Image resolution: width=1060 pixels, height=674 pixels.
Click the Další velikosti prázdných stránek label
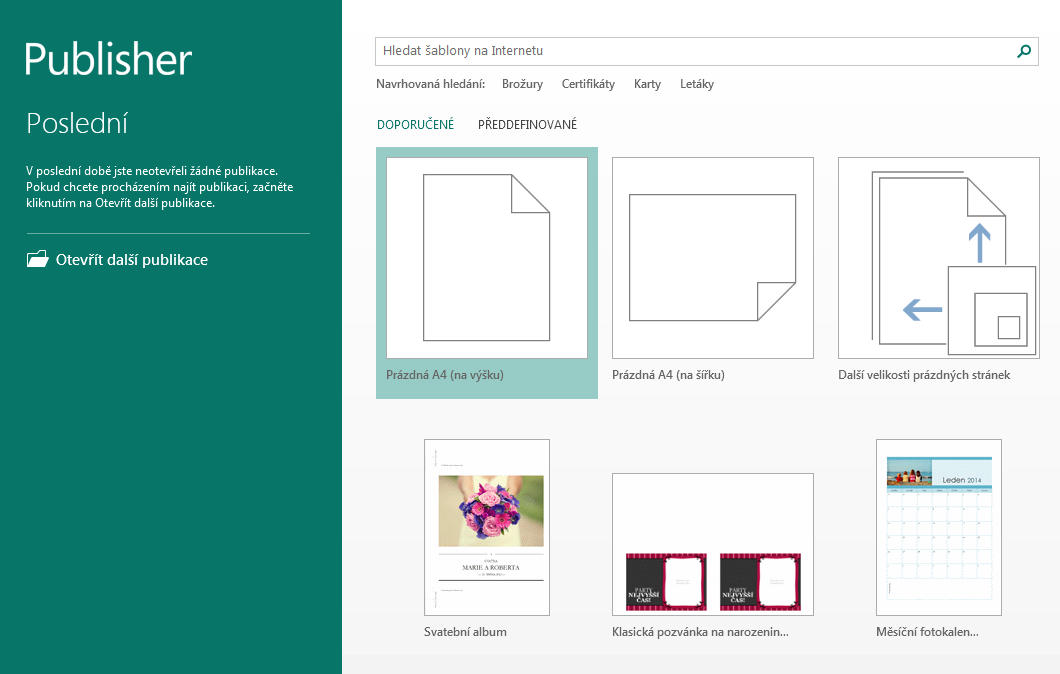point(924,375)
